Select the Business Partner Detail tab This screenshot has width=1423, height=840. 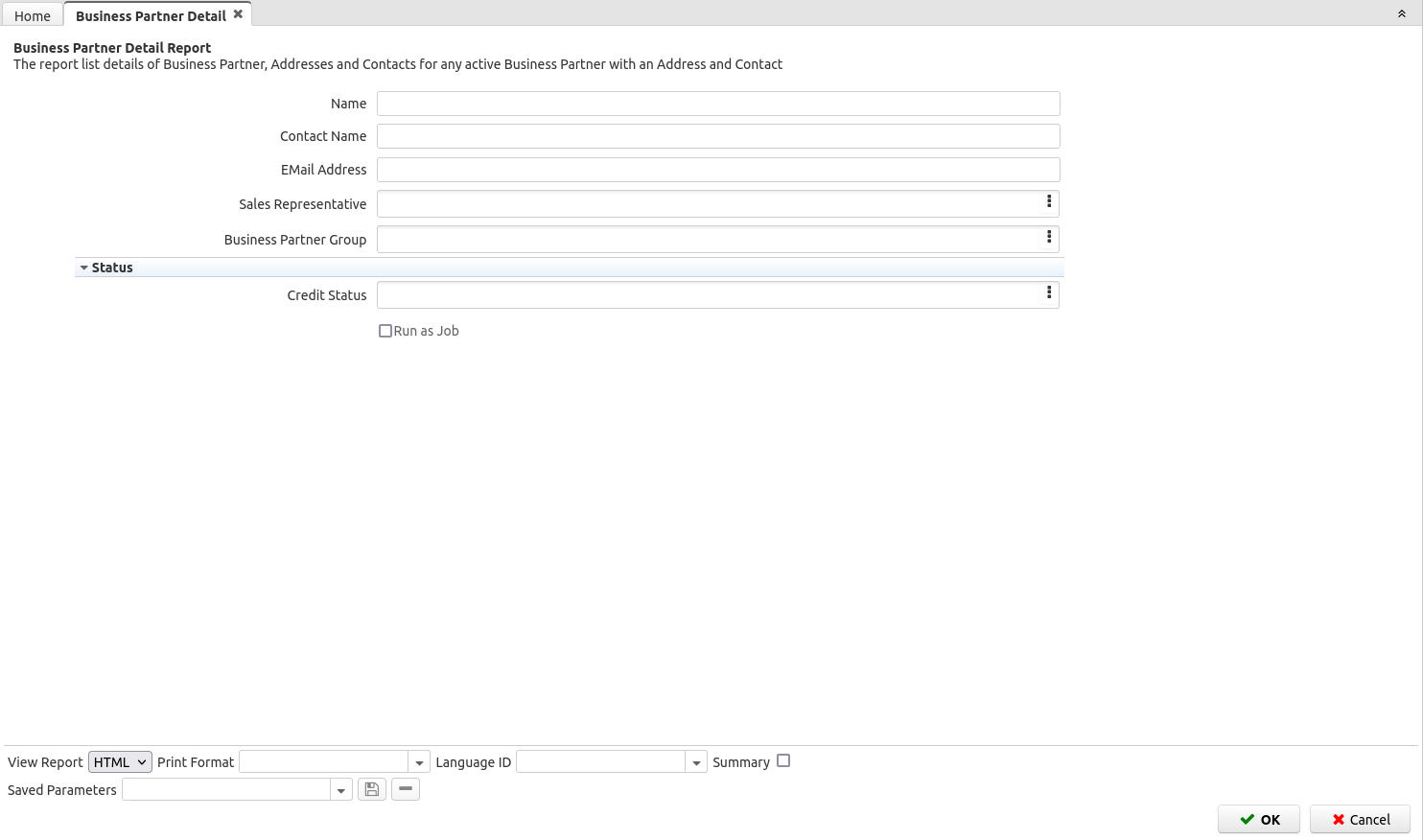click(x=151, y=16)
